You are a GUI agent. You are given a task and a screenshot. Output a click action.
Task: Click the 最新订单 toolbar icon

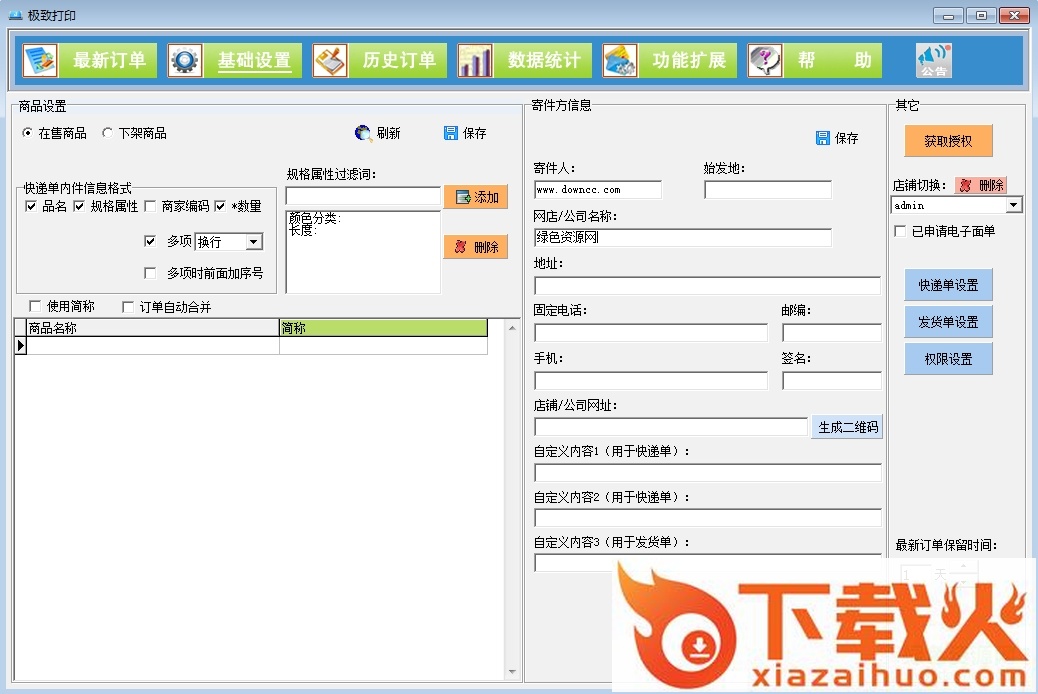tap(41, 61)
